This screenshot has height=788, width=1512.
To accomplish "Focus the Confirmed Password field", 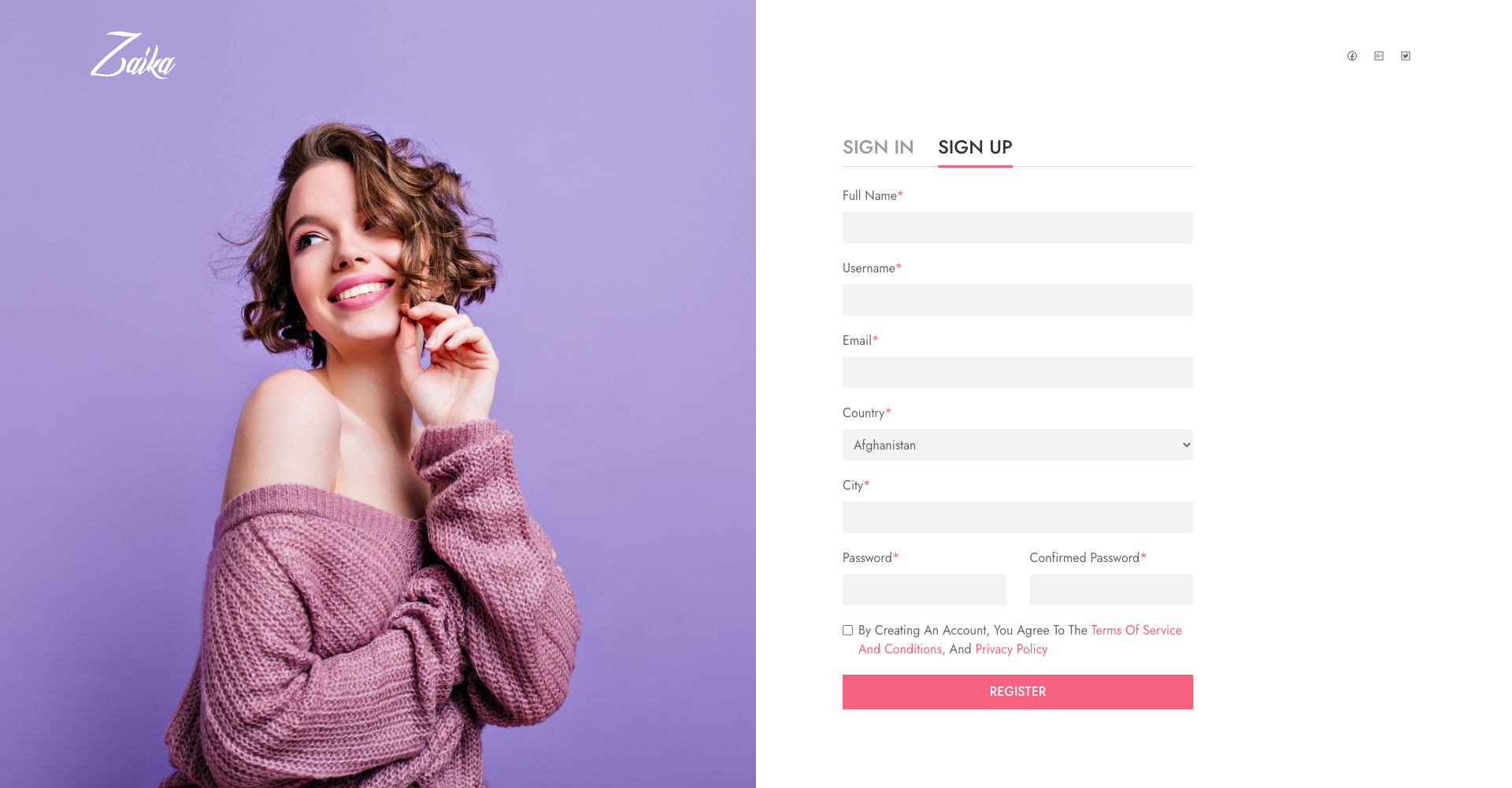I will coord(1111,590).
